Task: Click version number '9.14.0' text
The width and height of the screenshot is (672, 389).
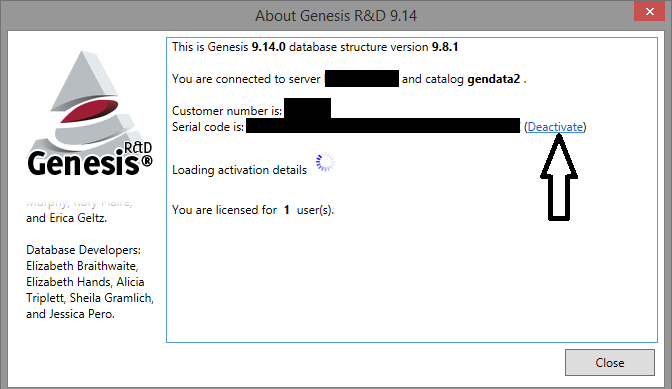Action: (x=268, y=47)
